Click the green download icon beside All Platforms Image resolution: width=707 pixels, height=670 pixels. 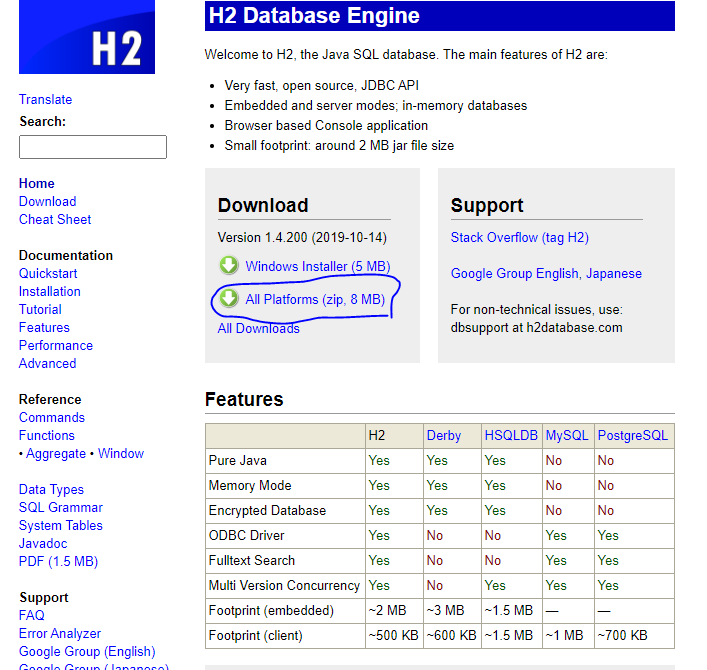(229, 298)
